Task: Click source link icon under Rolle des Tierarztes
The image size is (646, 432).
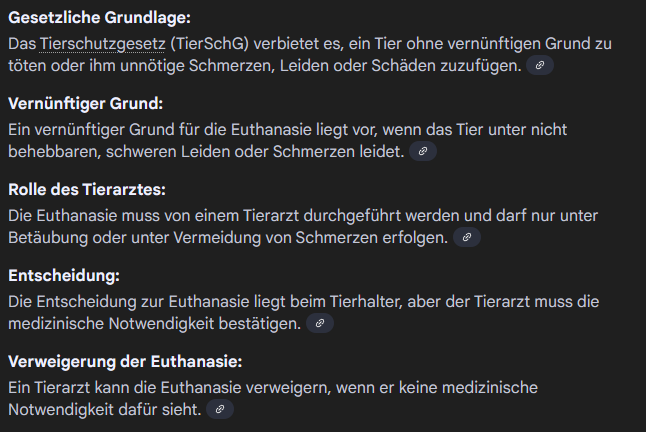Action: pos(467,237)
